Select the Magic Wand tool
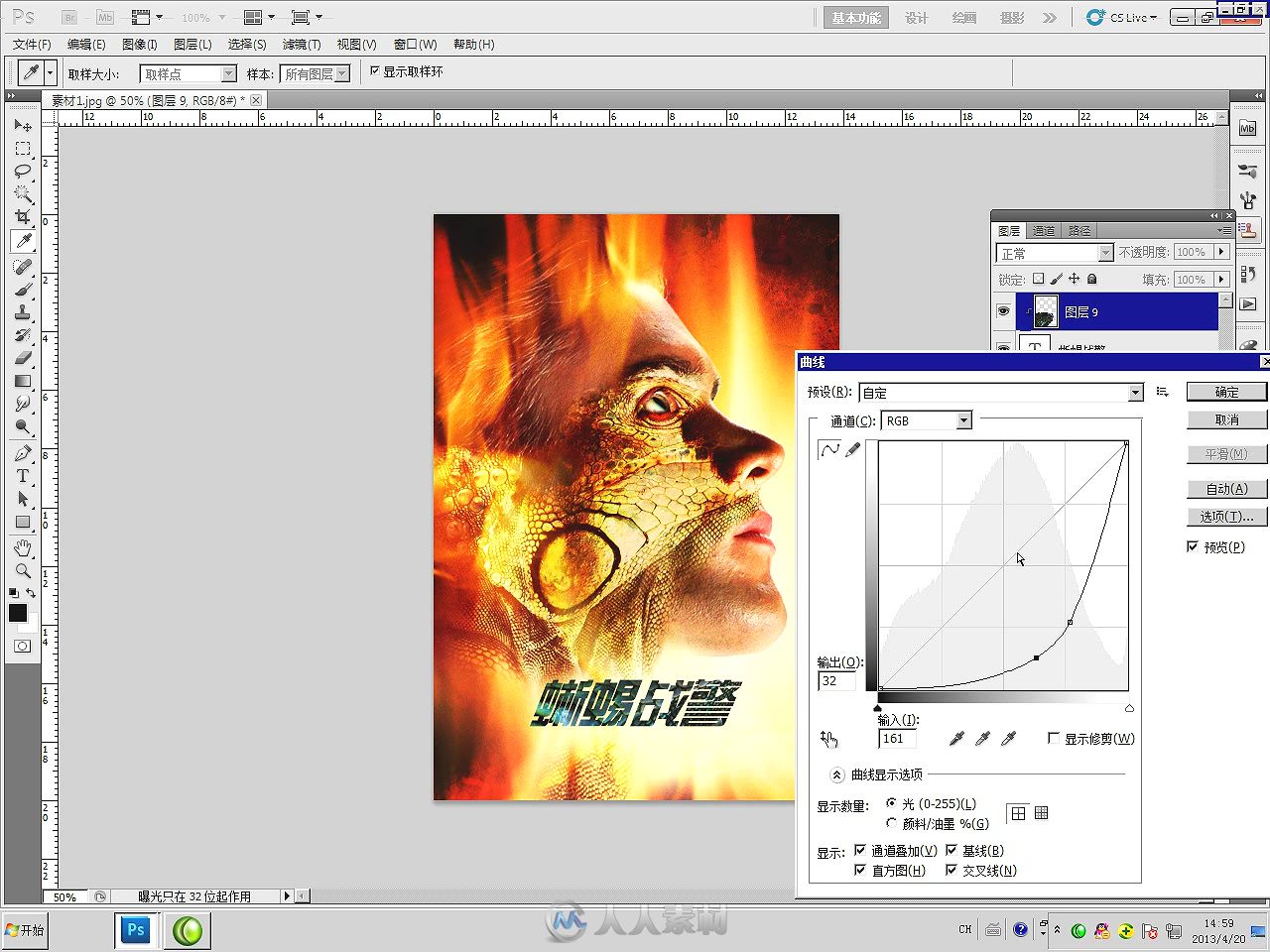This screenshot has width=1270, height=952. (x=23, y=194)
